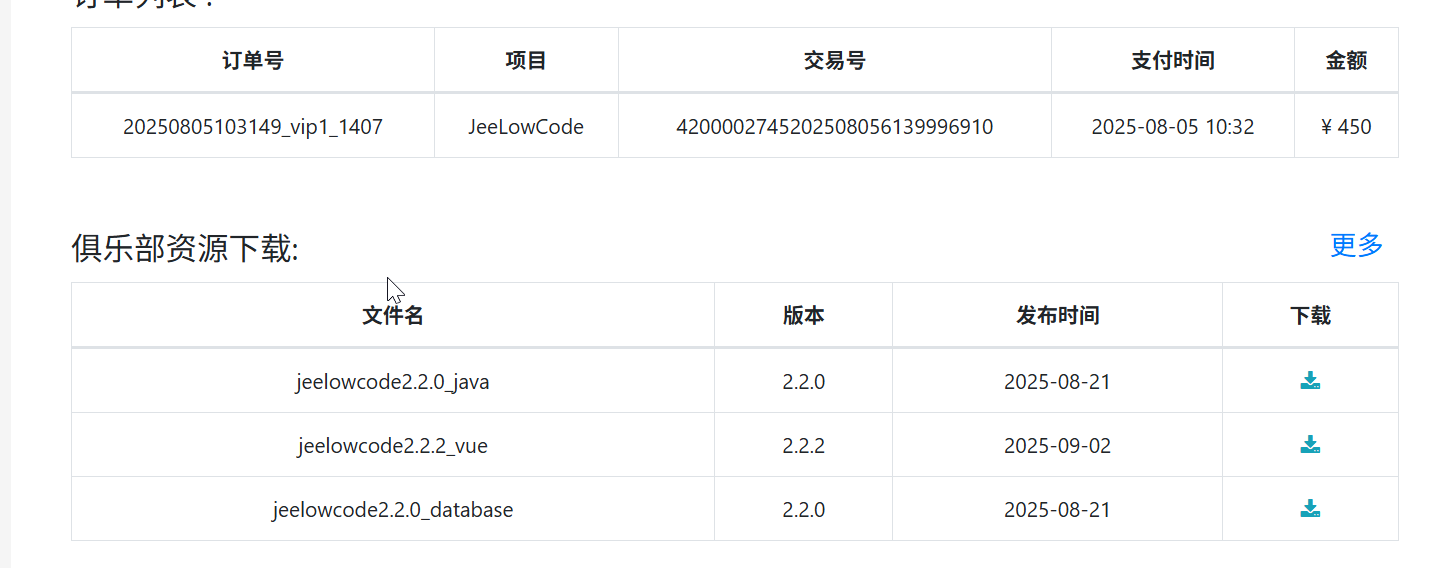Click the jeelowcode2.2.0_java file name

393,382
